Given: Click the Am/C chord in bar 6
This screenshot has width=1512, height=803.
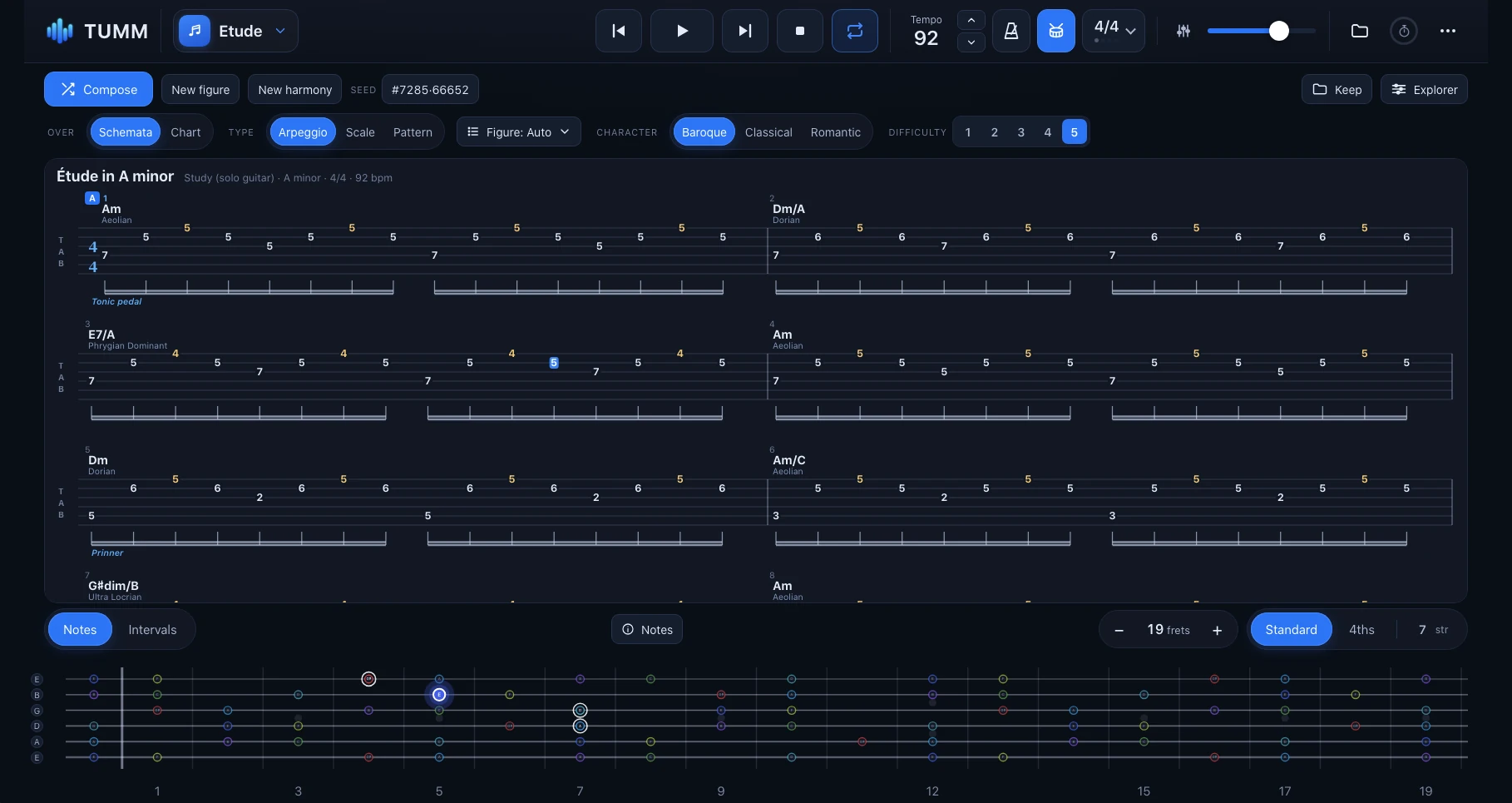Looking at the screenshot, I should click(789, 460).
